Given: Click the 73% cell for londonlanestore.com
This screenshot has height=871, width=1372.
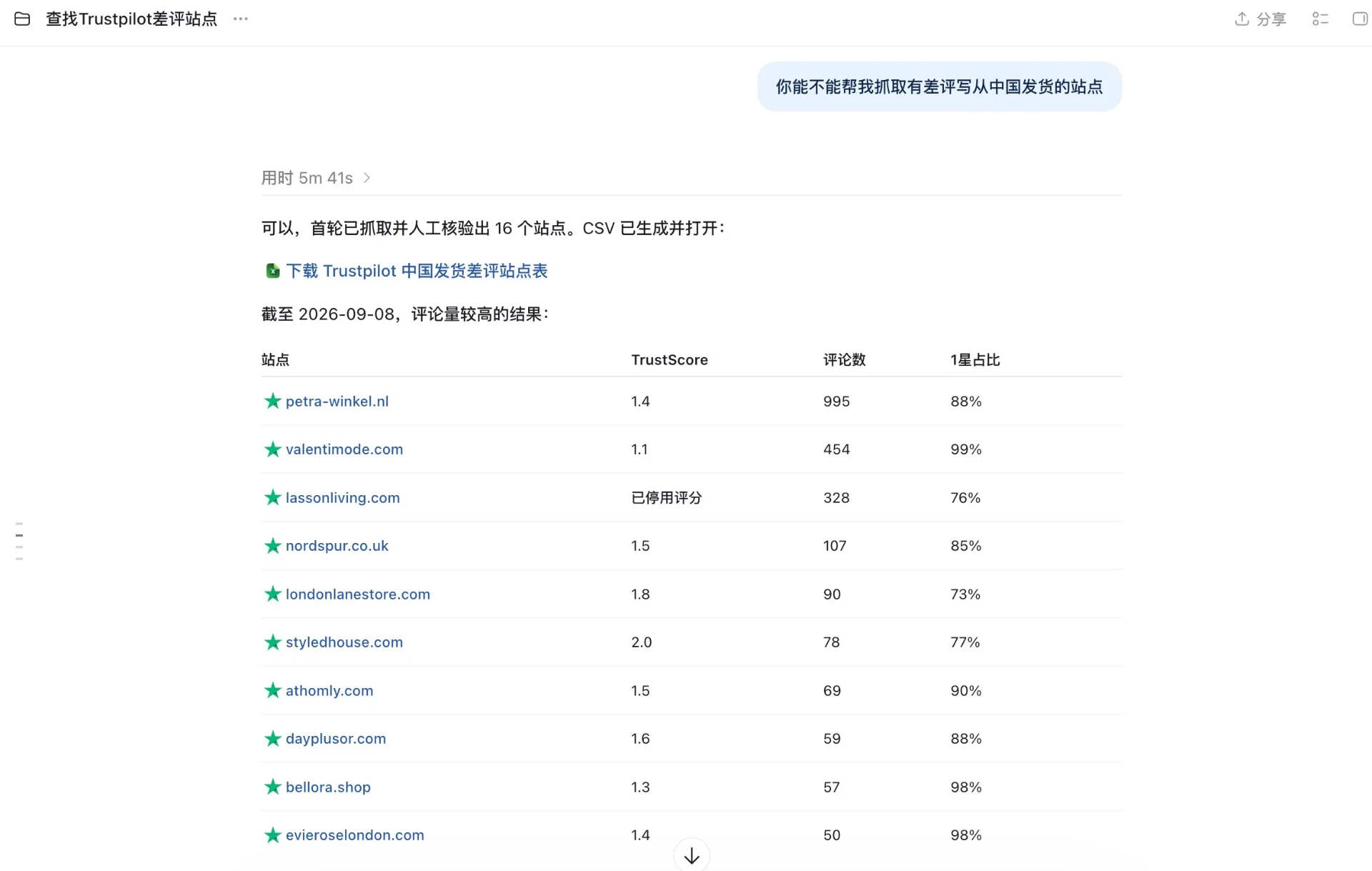Looking at the screenshot, I should click(x=965, y=594).
